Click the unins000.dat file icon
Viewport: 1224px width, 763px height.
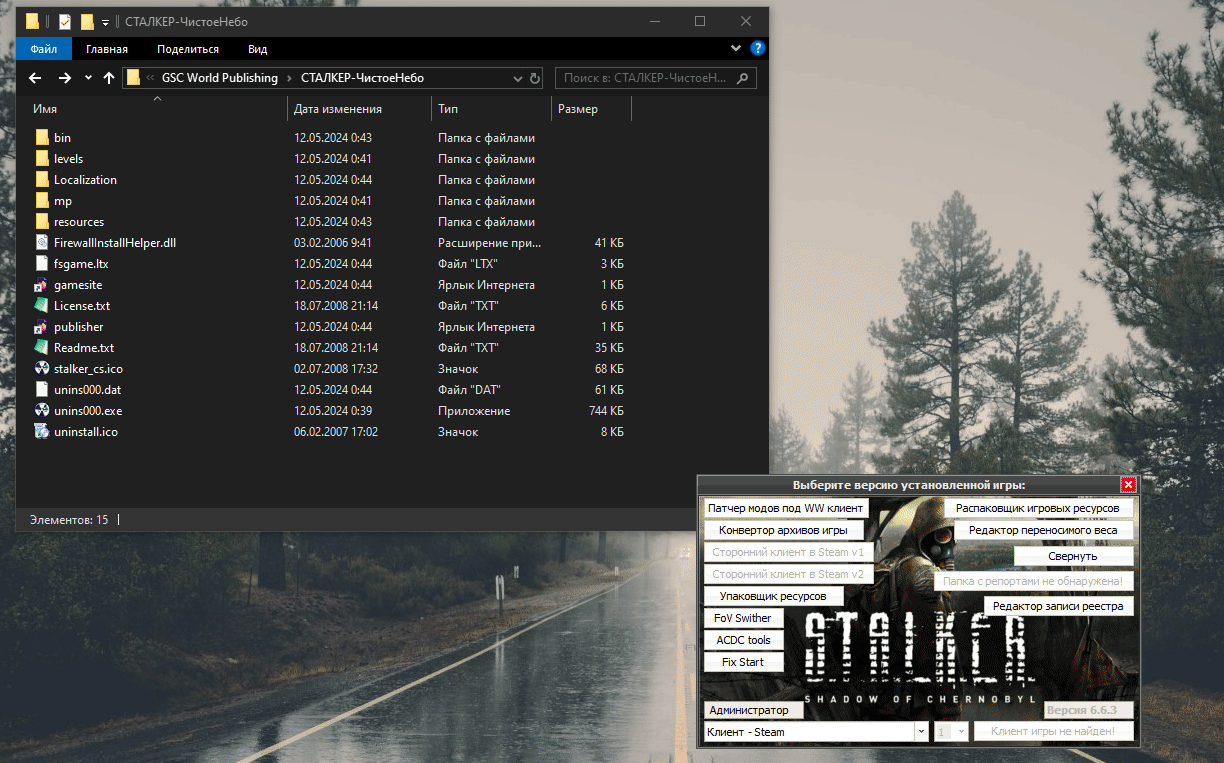click(x=41, y=390)
